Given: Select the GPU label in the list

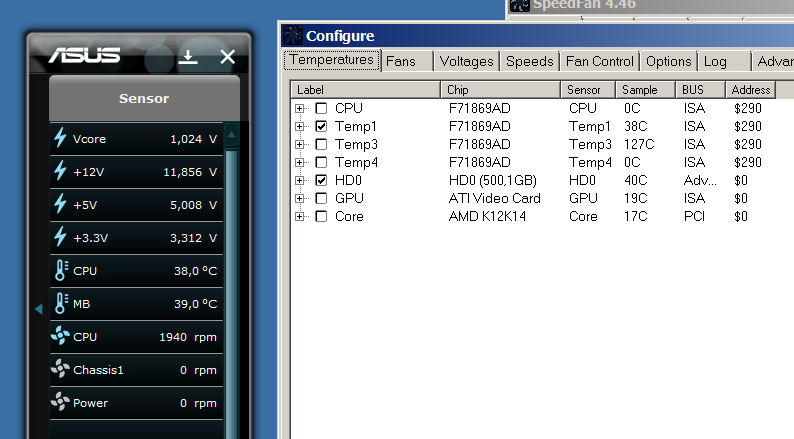Looking at the screenshot, I should 349,198.
